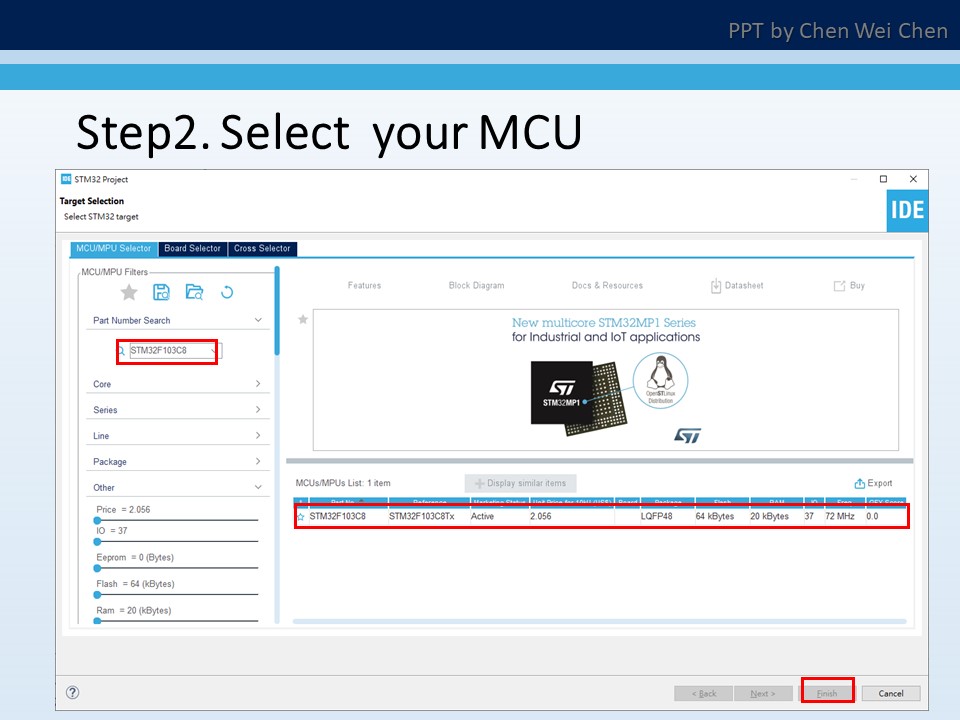
Task: Click the Linux penguin in the banner
Action: click(x=660, y=372)
